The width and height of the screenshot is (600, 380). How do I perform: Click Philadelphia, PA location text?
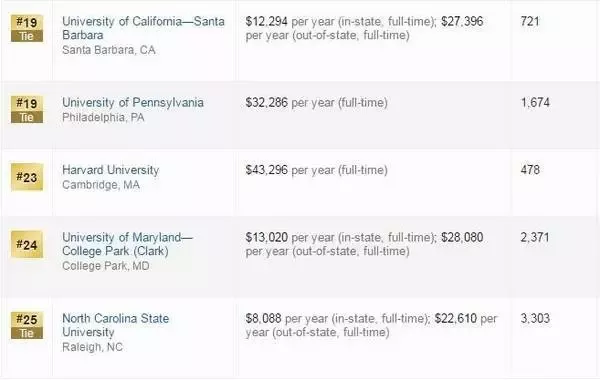(103, 117)
